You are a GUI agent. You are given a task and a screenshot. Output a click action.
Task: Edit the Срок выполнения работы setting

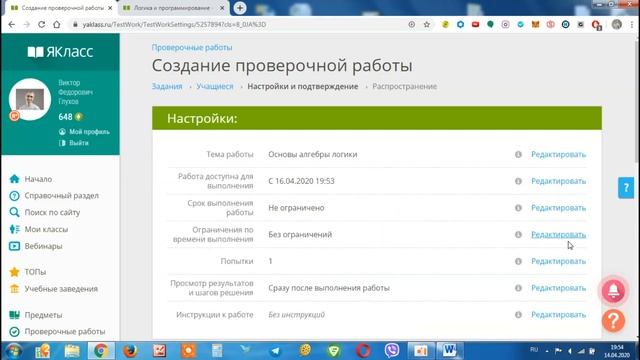coord(558,208)
